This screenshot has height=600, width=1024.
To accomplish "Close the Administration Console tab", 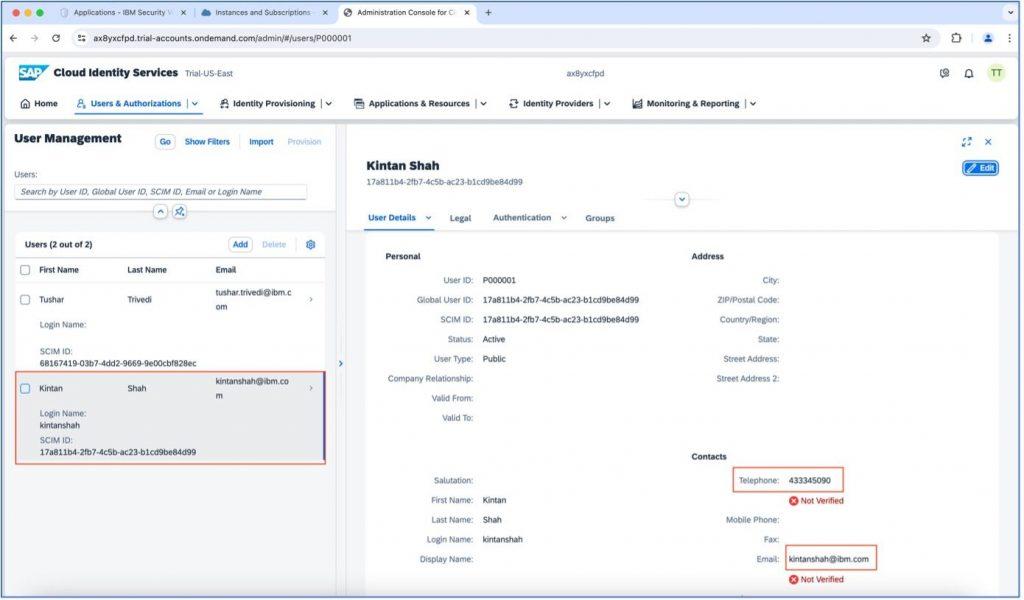I will (466, 12).
